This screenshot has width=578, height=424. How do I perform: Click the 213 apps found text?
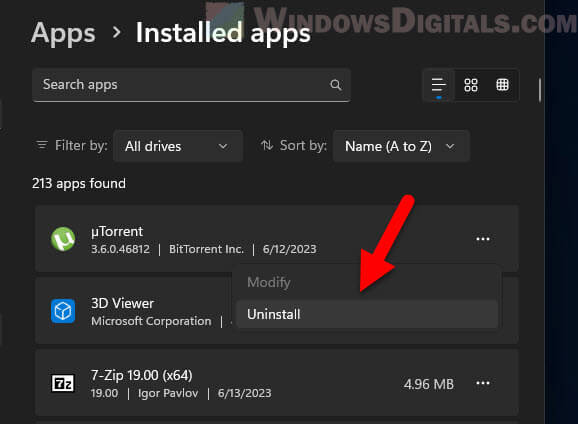click(x=79, y=183)
